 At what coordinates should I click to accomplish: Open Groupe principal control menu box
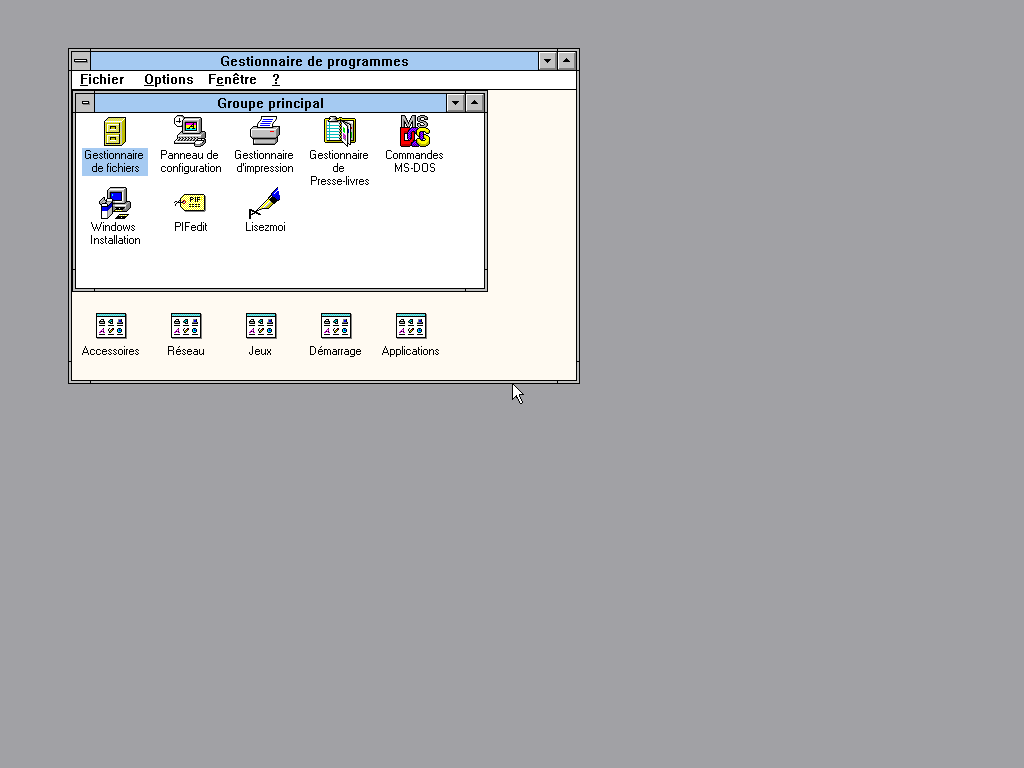(86, 103)
